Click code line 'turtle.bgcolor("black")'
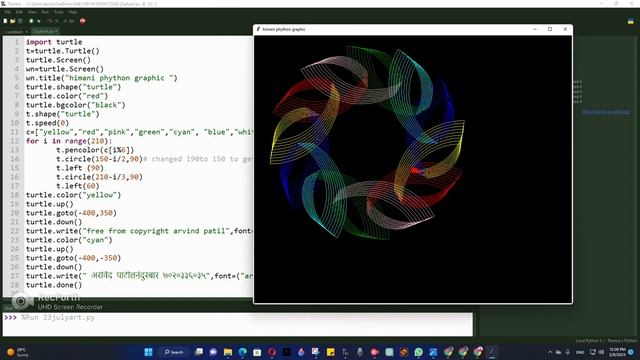This screenshot has width=640, height=360. 76,105
